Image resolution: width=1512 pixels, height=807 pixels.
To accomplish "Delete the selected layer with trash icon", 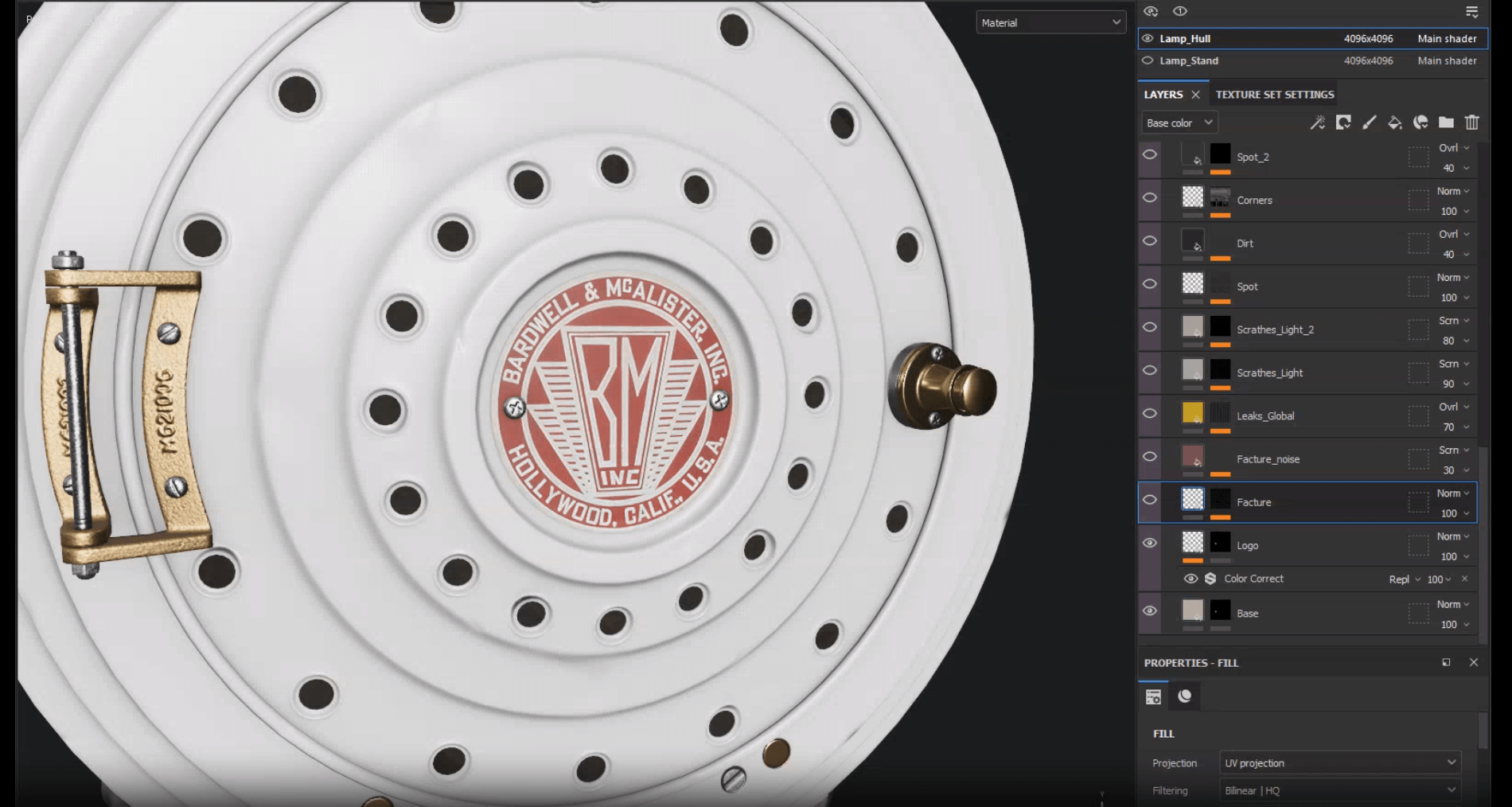I will click(1472, 123).
